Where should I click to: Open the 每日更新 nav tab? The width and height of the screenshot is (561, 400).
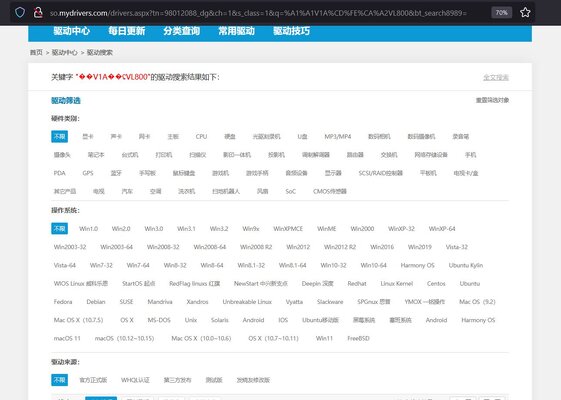click(x=127, y=31)
